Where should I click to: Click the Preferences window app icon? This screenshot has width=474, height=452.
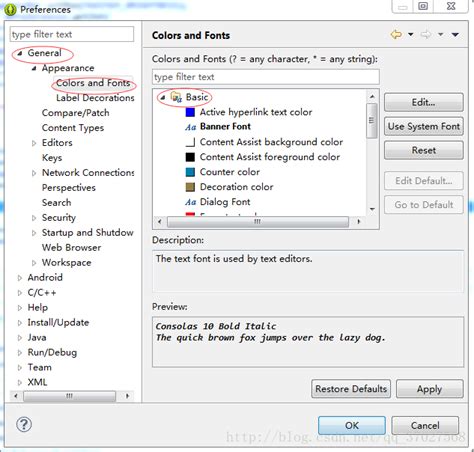click(x=10, y=10)
